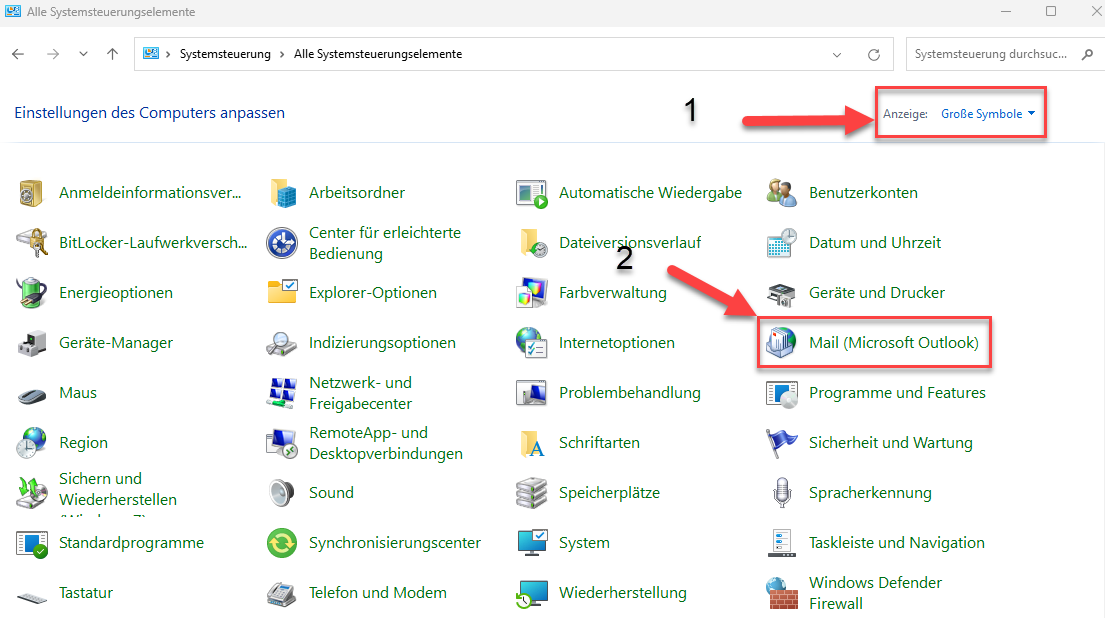Click the Spracherkennung microphone icon
This screenshot has width=1105, height=618.
click(x=782, y=493)
